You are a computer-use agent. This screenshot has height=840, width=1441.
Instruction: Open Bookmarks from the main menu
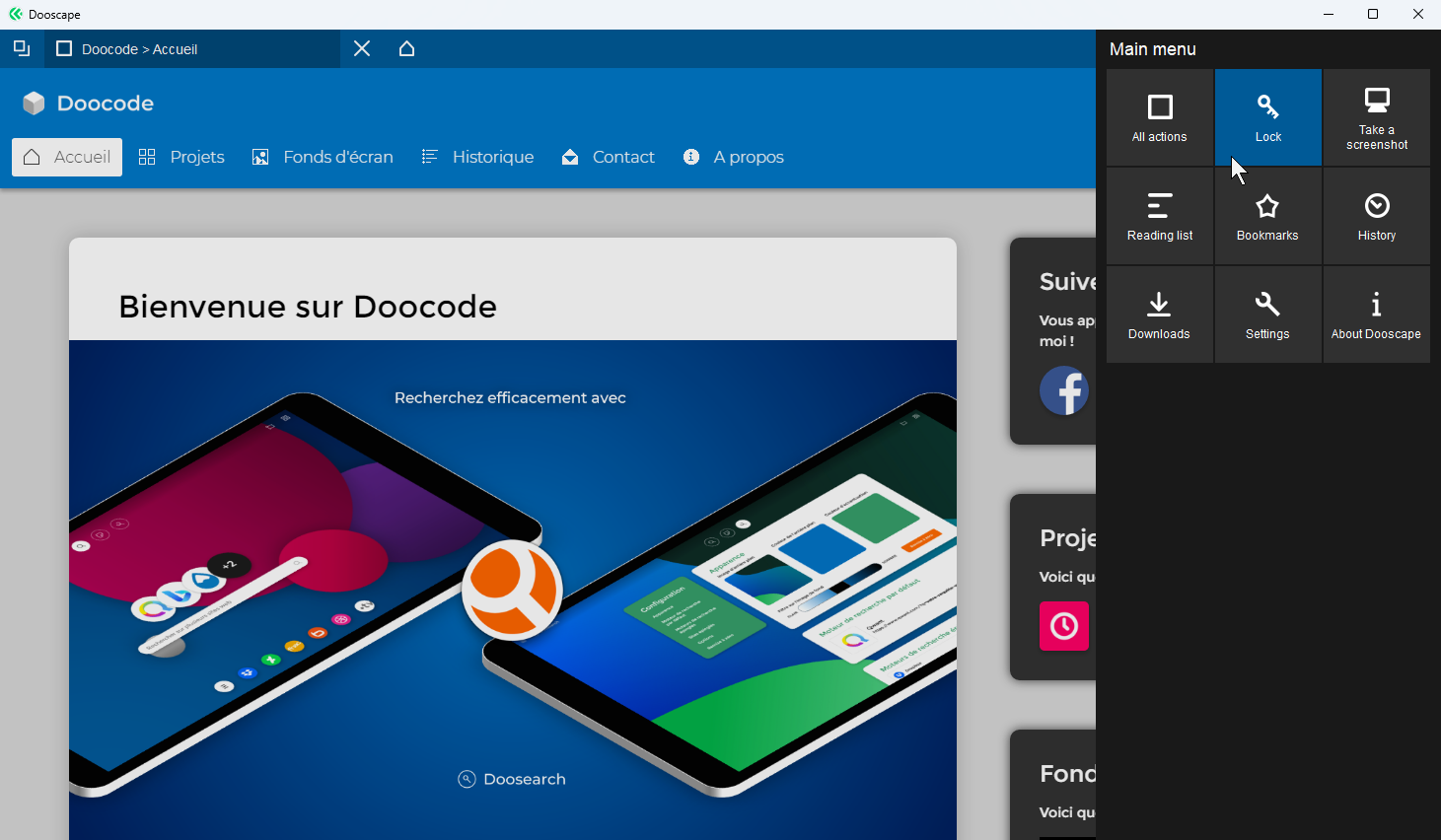click(x=1267, y=216)
